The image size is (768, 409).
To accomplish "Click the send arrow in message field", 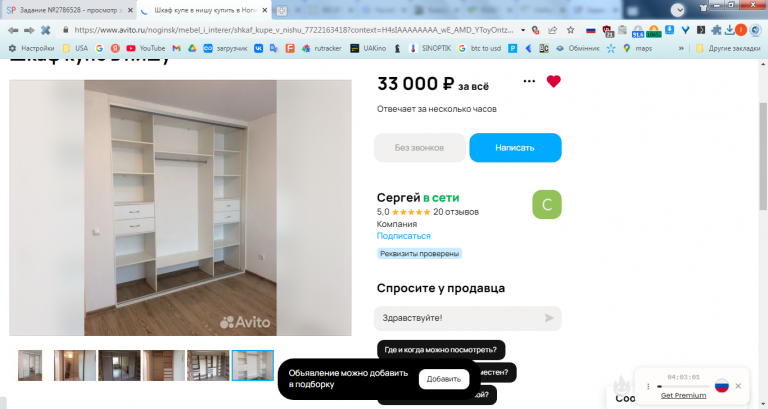I will [x=549, y=318].
